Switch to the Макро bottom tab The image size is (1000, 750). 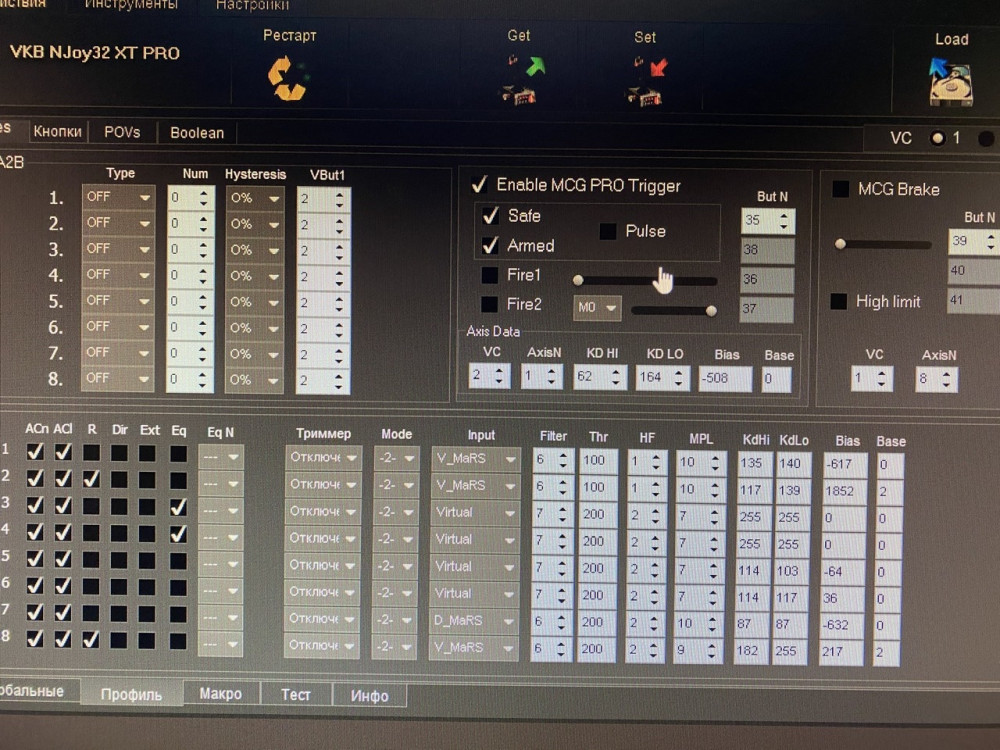tap(221, 693)
